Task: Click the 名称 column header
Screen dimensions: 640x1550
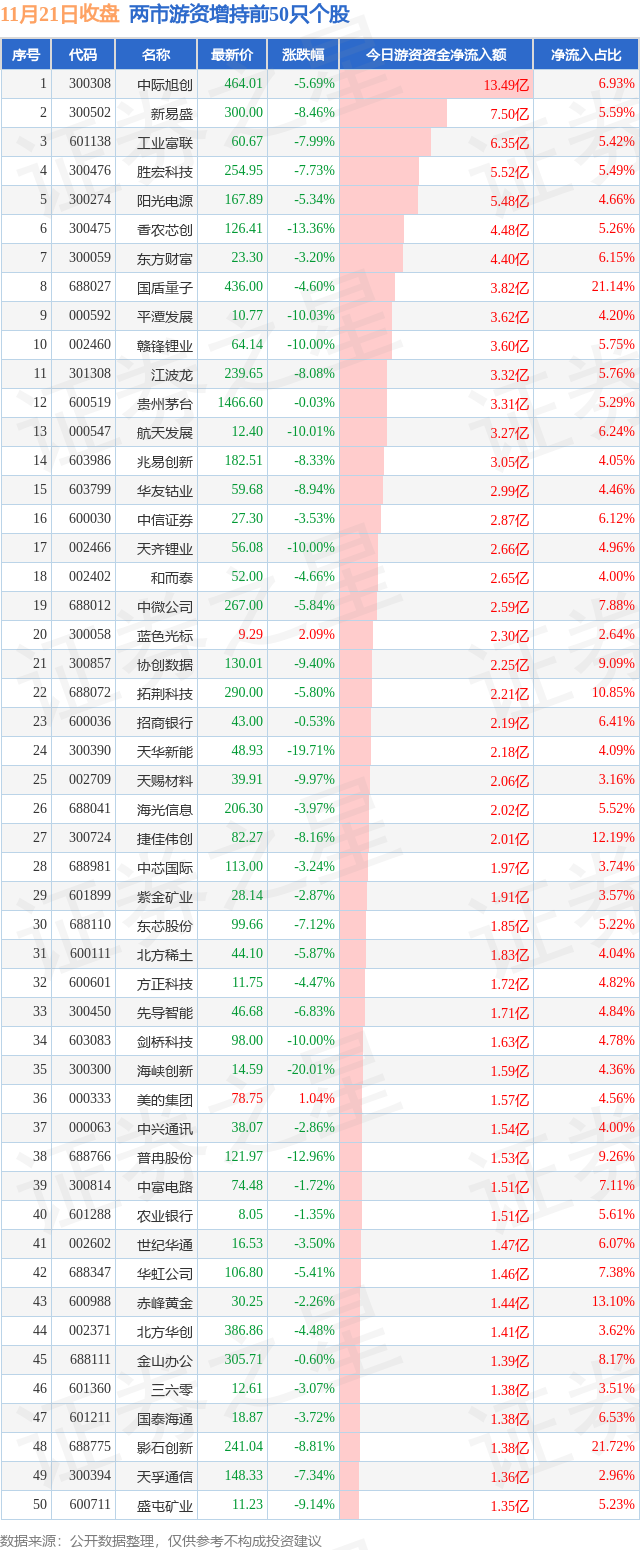Action: coord(156,55)
